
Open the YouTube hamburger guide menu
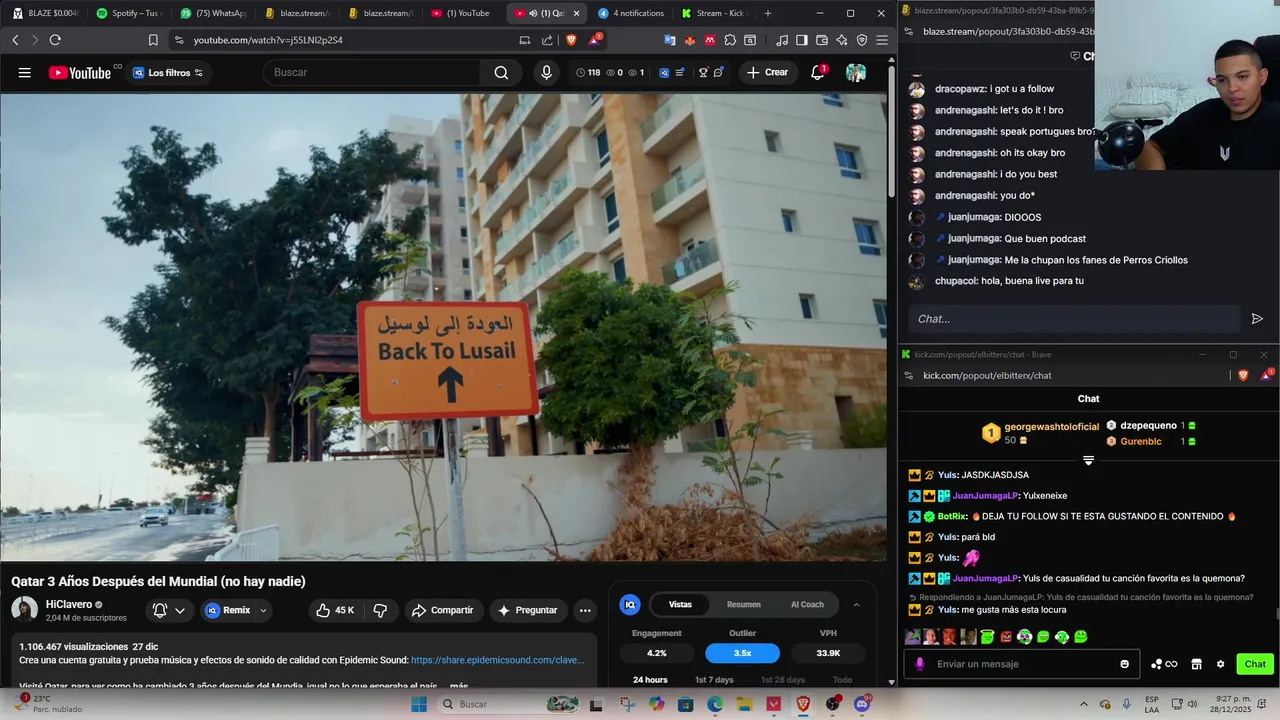pyautogui.click(x=24, y=72)
